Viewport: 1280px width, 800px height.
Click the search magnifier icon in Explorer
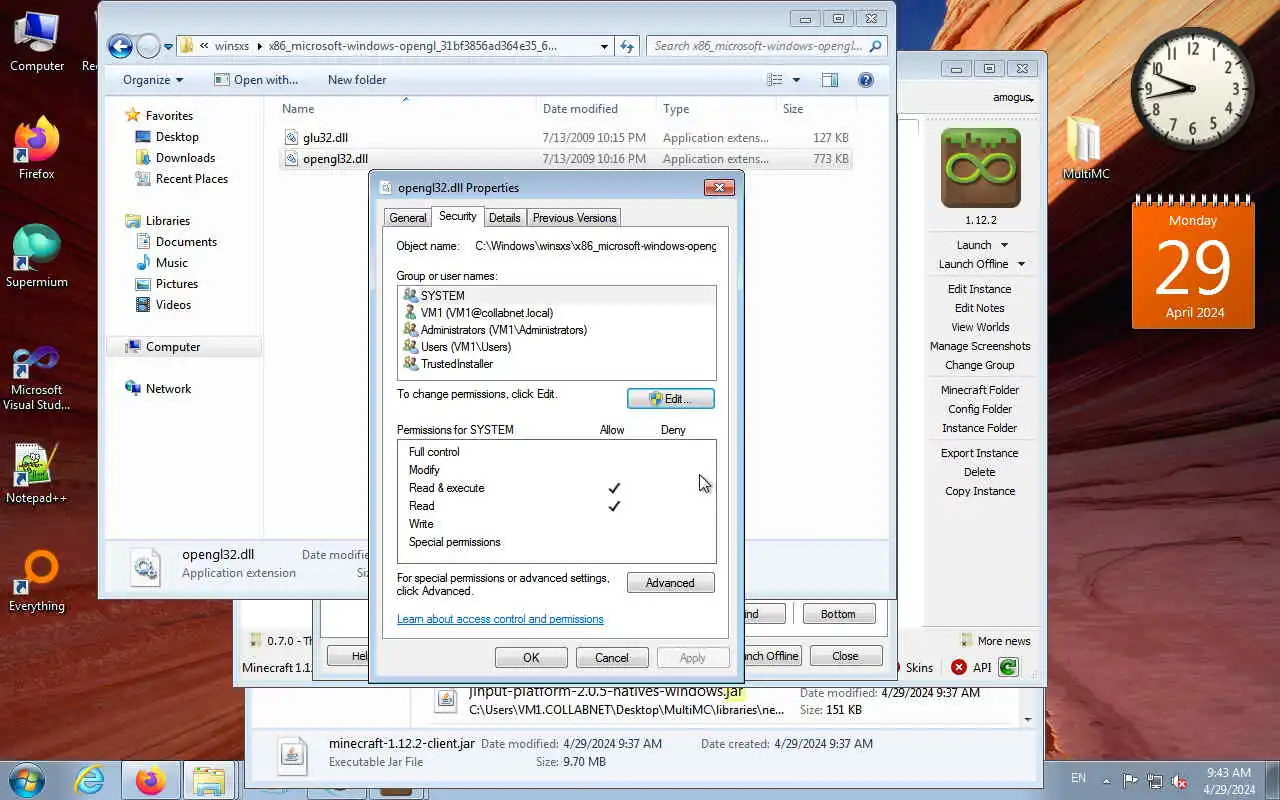(876, 46)
